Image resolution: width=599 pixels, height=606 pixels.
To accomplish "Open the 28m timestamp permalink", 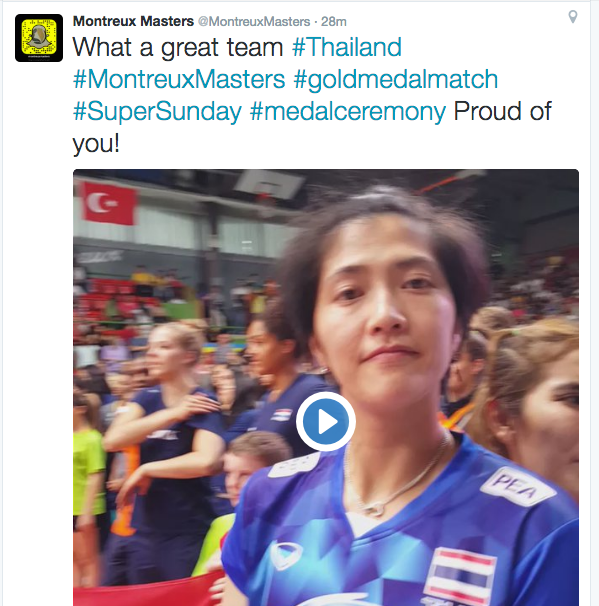I will [x=334, y=22].
